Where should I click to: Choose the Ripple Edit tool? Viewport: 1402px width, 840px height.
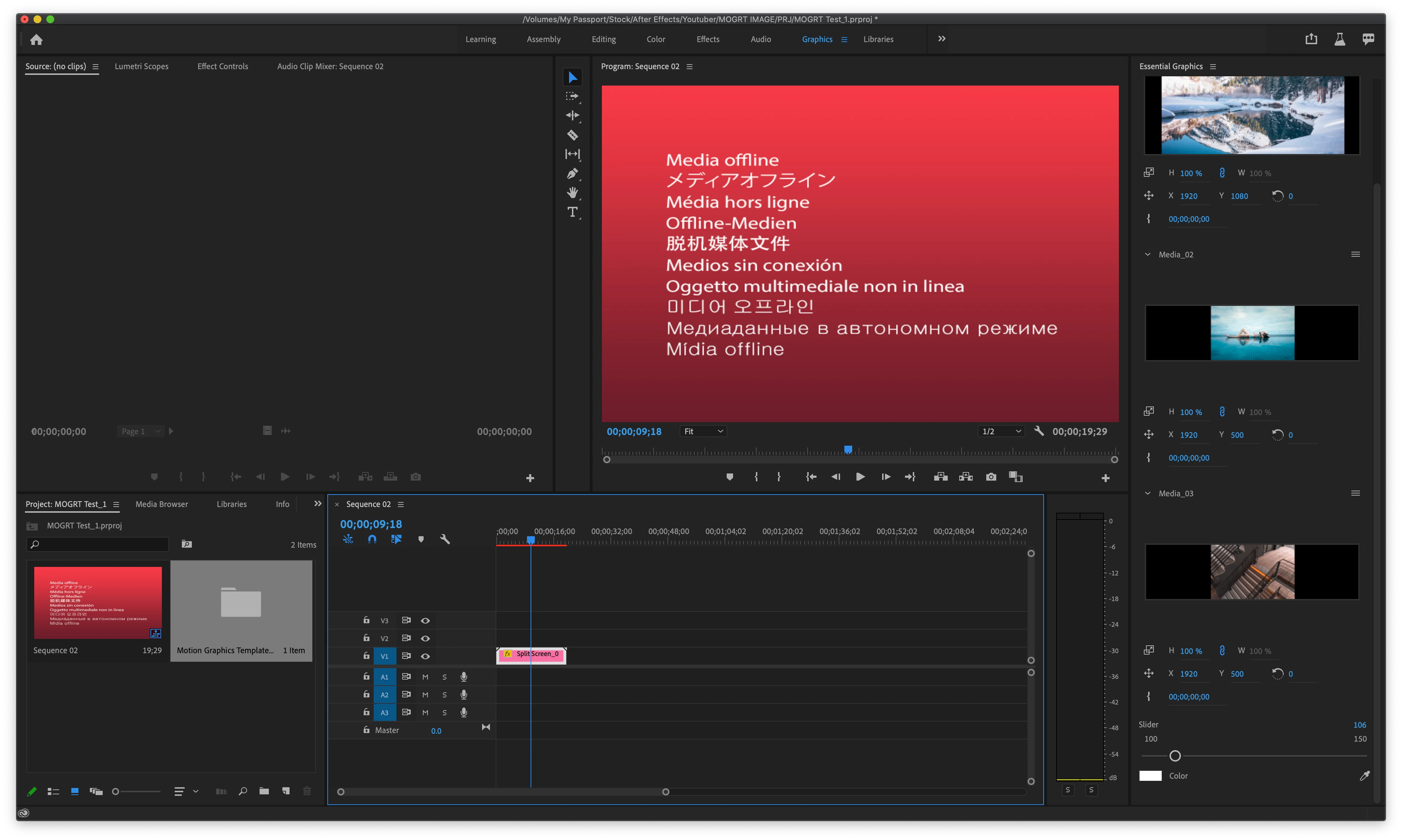coord(572,116)
